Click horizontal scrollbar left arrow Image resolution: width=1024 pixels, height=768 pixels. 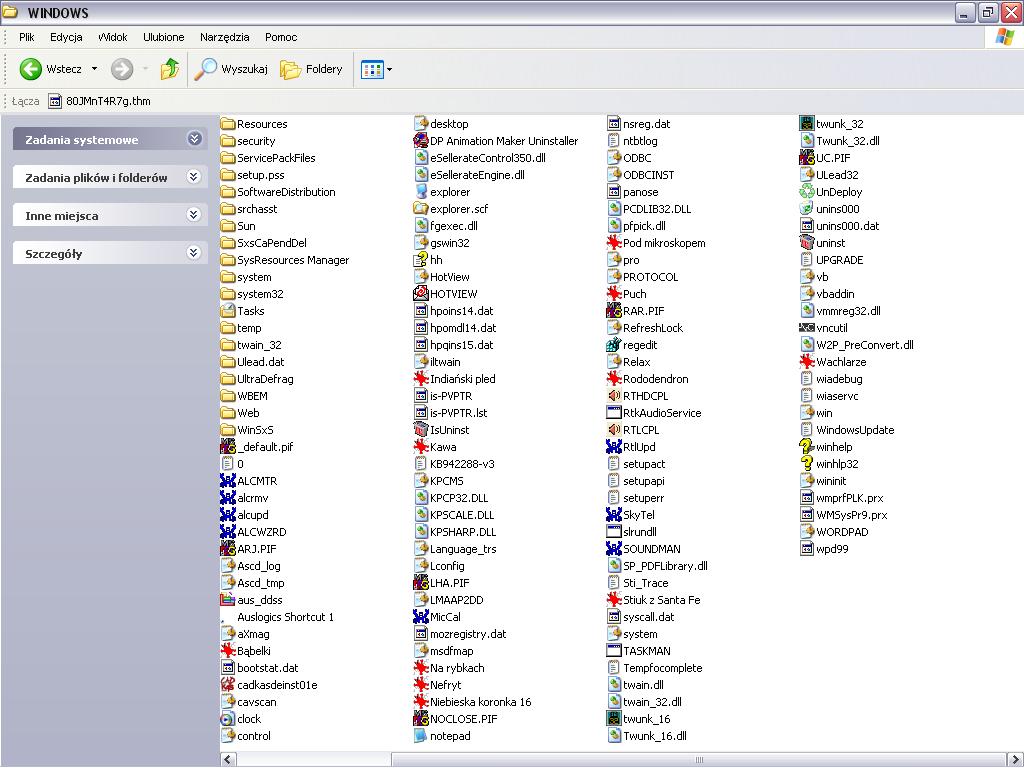[228, 760]
